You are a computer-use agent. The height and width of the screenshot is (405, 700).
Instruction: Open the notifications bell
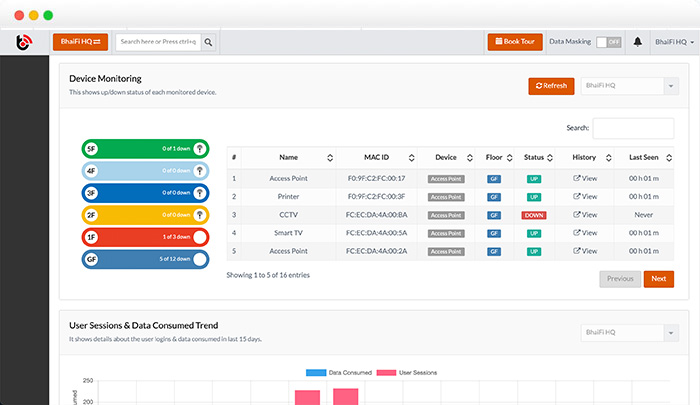pyautogui.click(x=637, y=42)
